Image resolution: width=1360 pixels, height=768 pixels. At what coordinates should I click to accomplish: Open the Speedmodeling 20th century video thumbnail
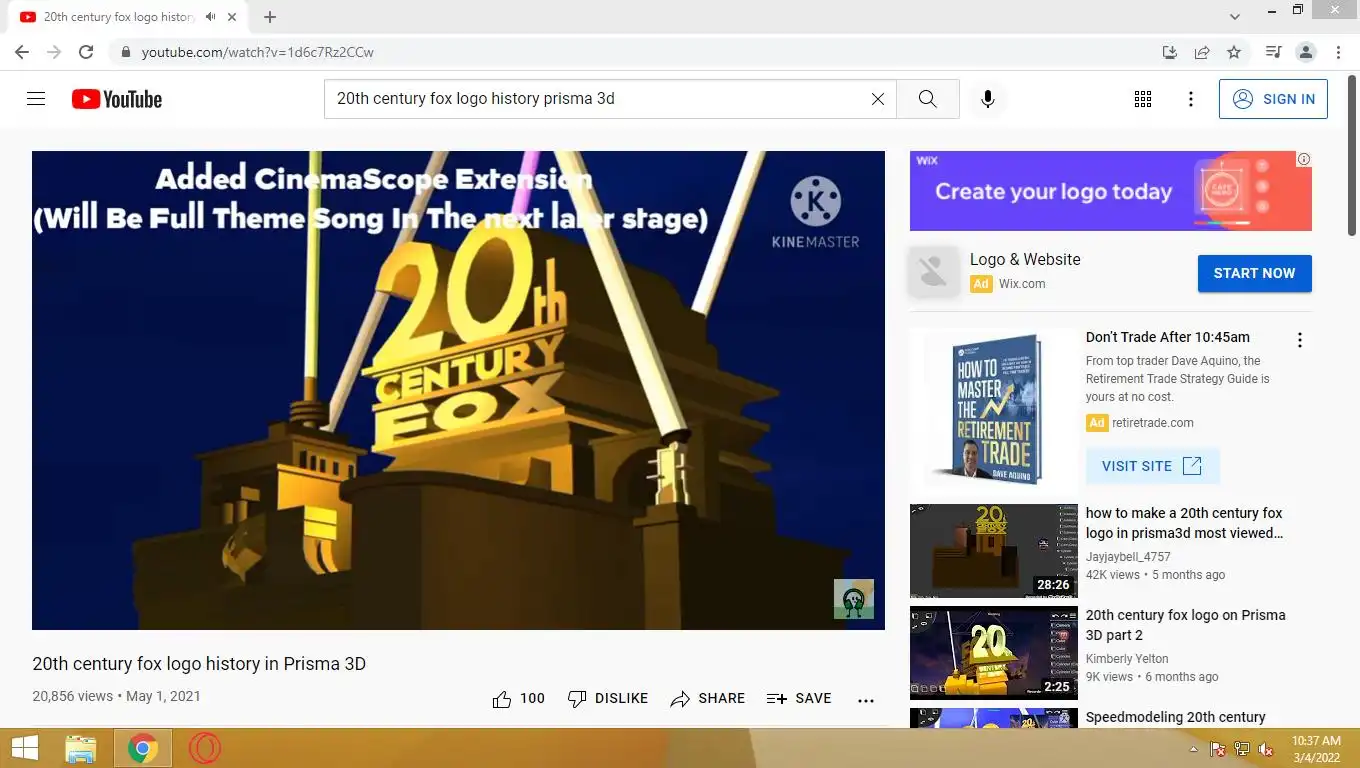click(x=993, y=718)
